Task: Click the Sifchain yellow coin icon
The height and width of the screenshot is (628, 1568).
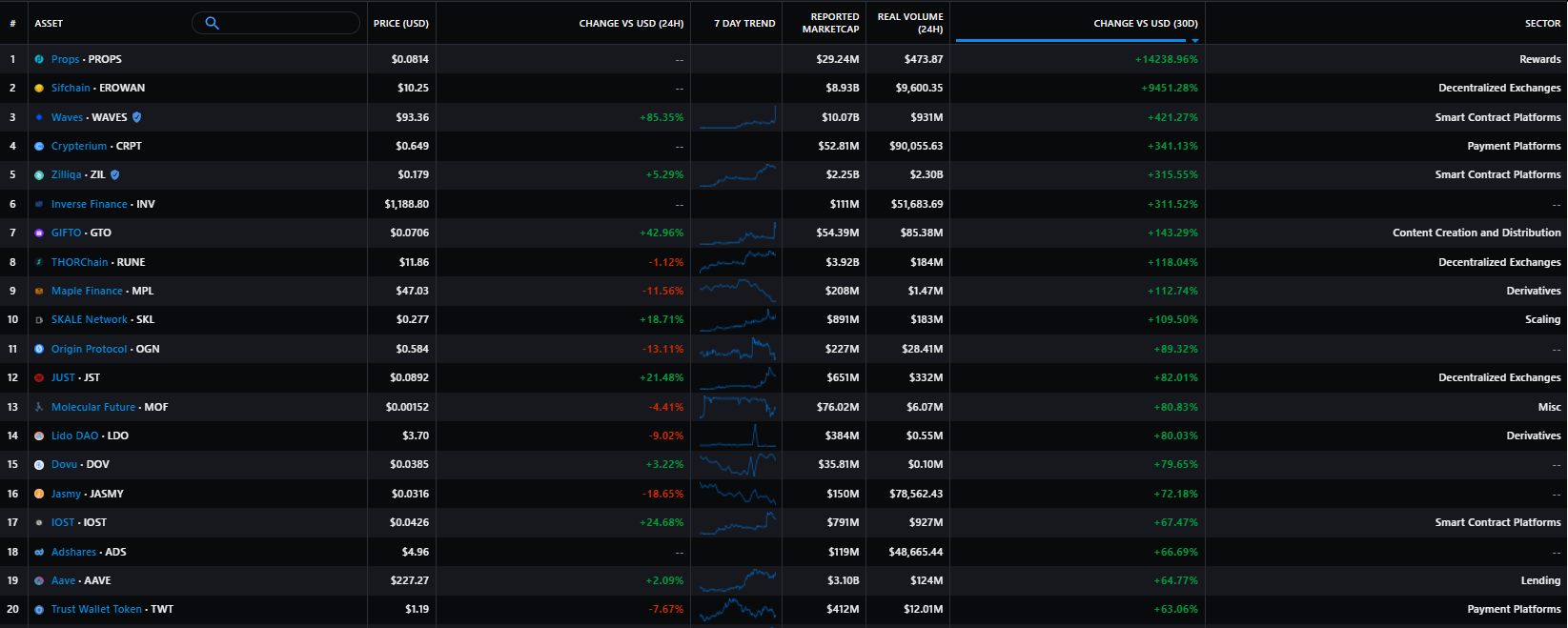Action: pyautogui.click(x=39, y=88)
